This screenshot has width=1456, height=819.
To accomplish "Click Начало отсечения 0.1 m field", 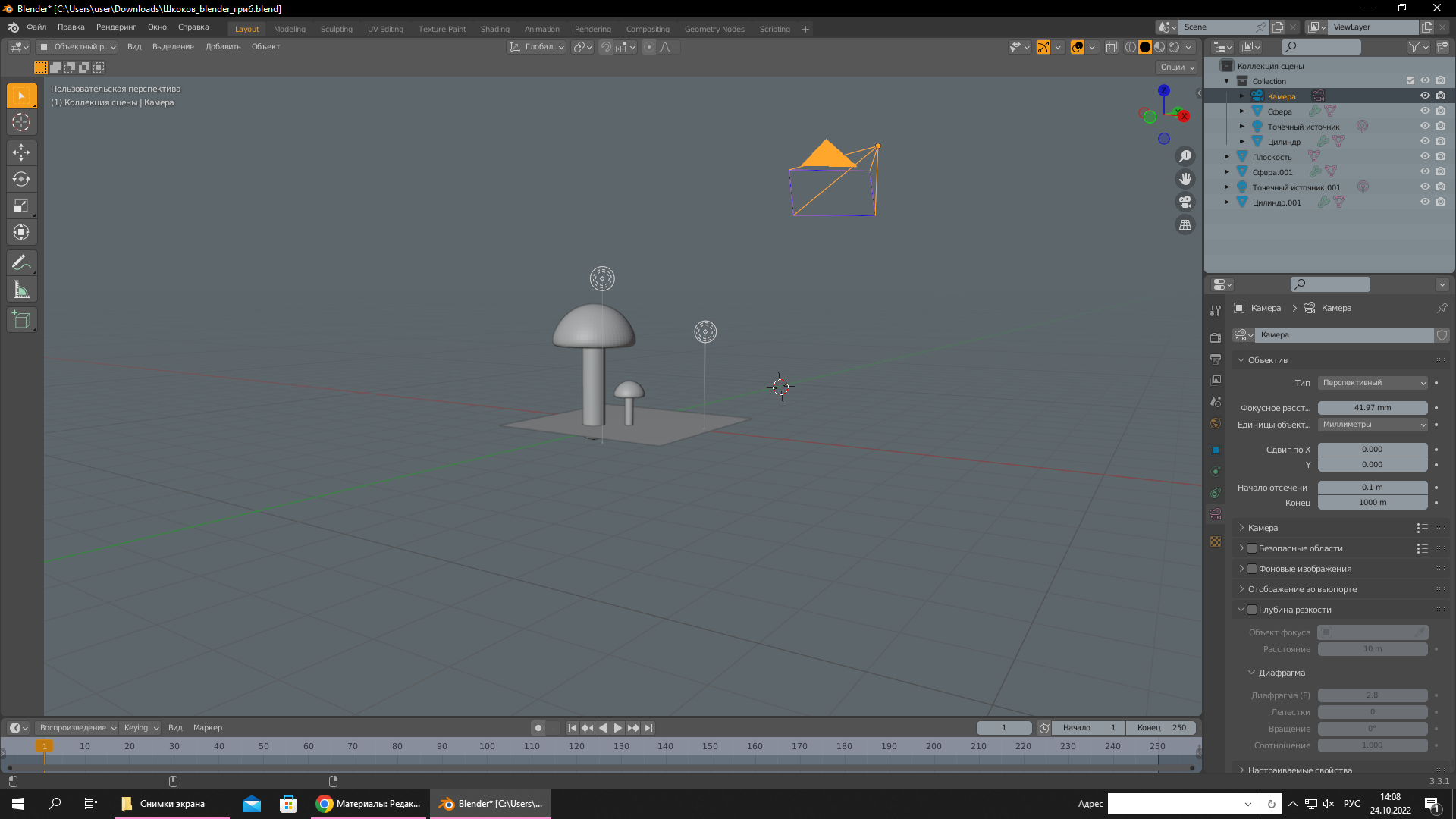I will coord(1373,488).
